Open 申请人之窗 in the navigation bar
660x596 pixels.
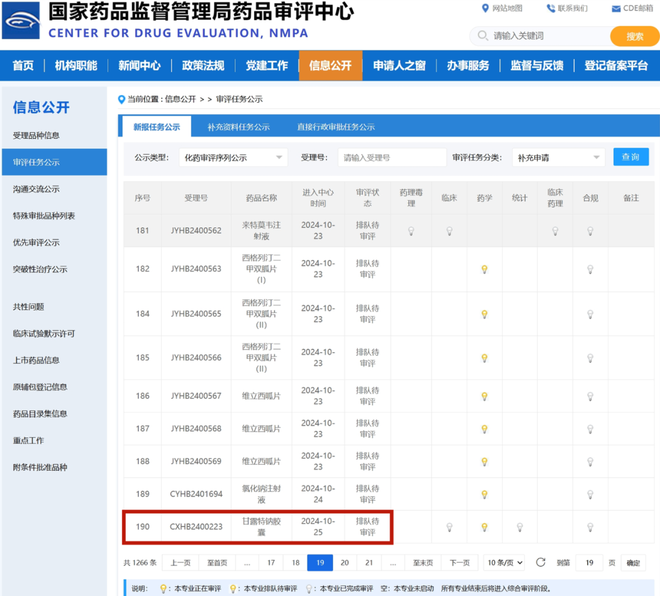pyautogui.click(x=399, y=66)
